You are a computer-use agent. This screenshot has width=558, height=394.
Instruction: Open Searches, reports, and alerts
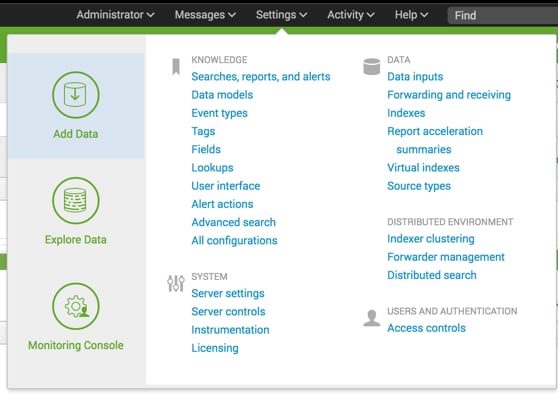click(261, 77)
